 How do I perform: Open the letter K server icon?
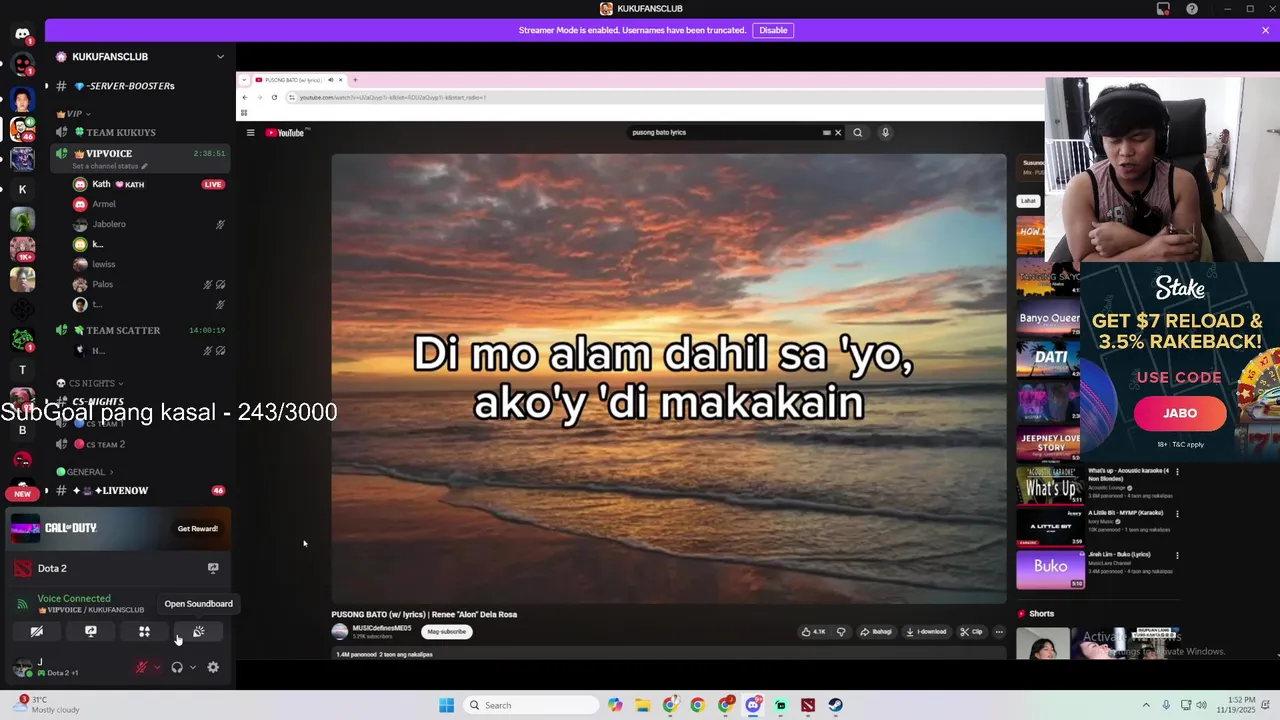[x=22, y=189]
